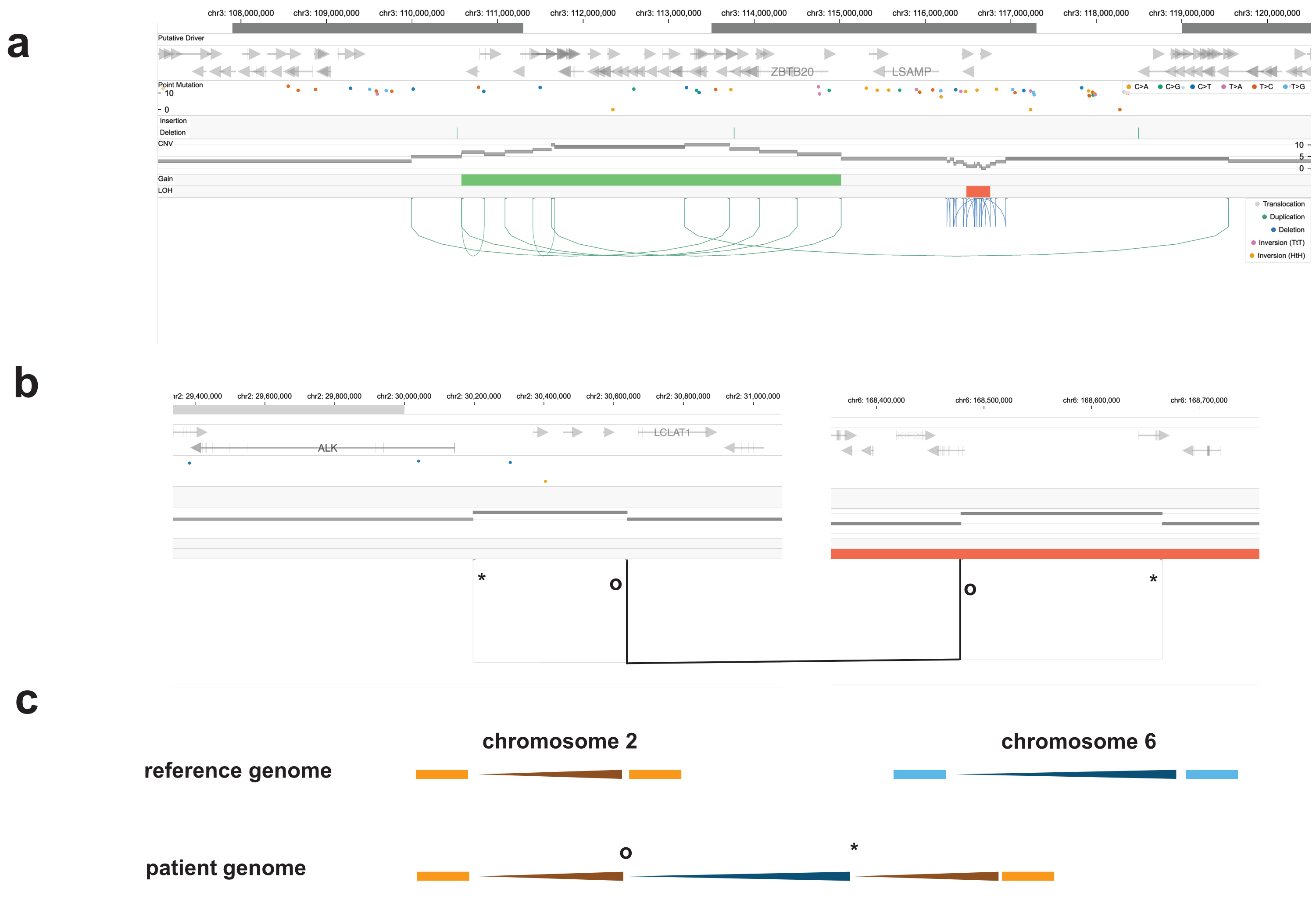
Task: Click the Duplication legend entry
Action: tap(1283, 217)
